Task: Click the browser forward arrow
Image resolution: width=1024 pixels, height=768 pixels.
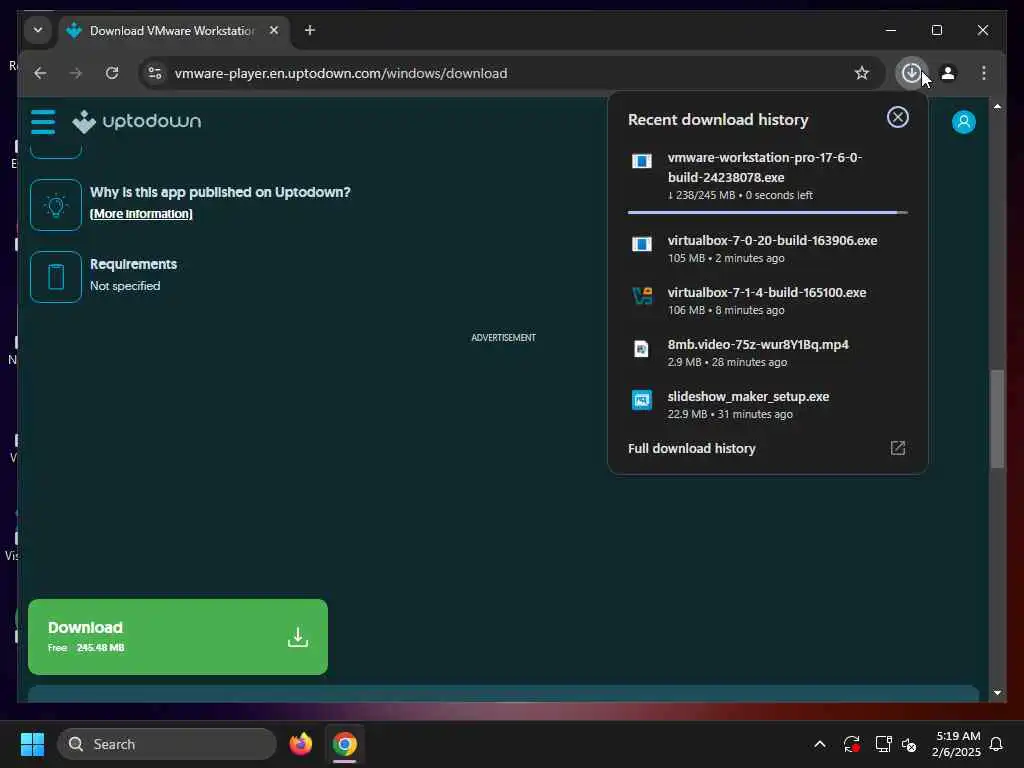Action: click(76, 73)
